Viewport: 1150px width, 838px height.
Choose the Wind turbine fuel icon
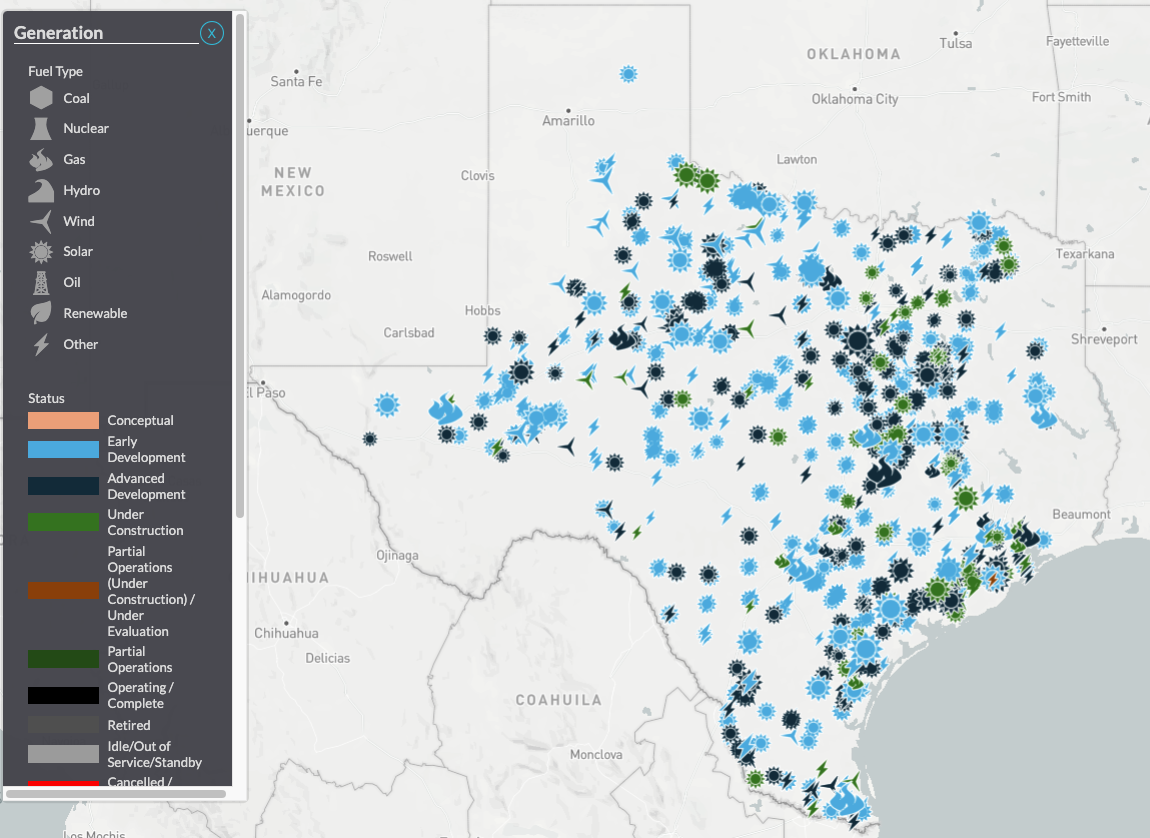(x=42, y=221)
